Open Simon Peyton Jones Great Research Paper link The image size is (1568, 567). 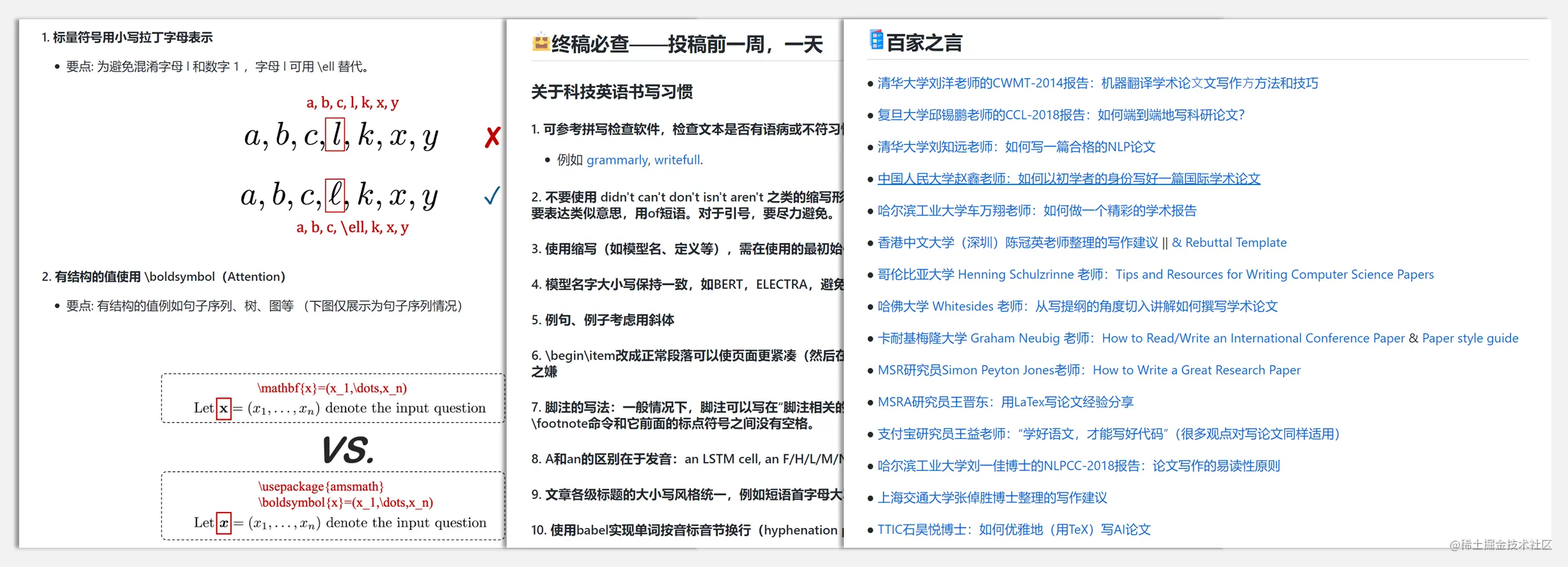tap(1089, 370)
